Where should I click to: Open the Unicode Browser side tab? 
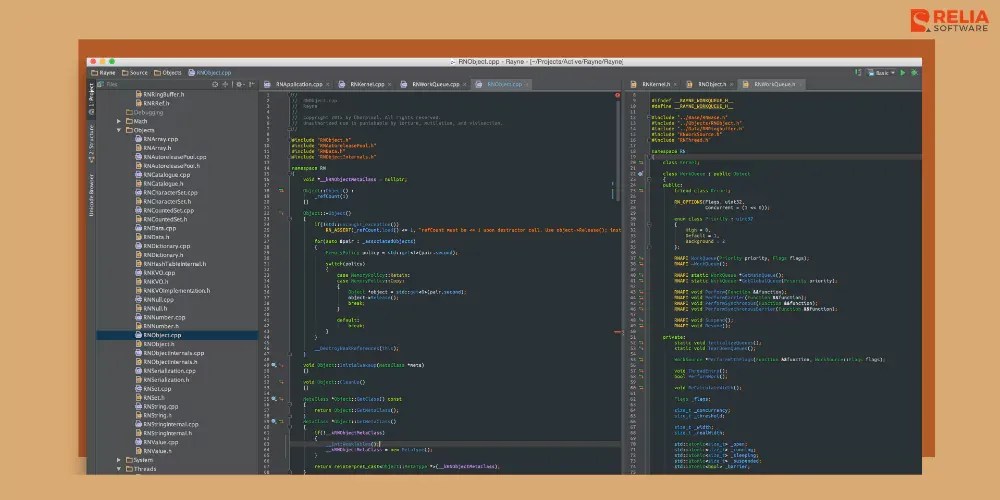[x=91, y=195]
